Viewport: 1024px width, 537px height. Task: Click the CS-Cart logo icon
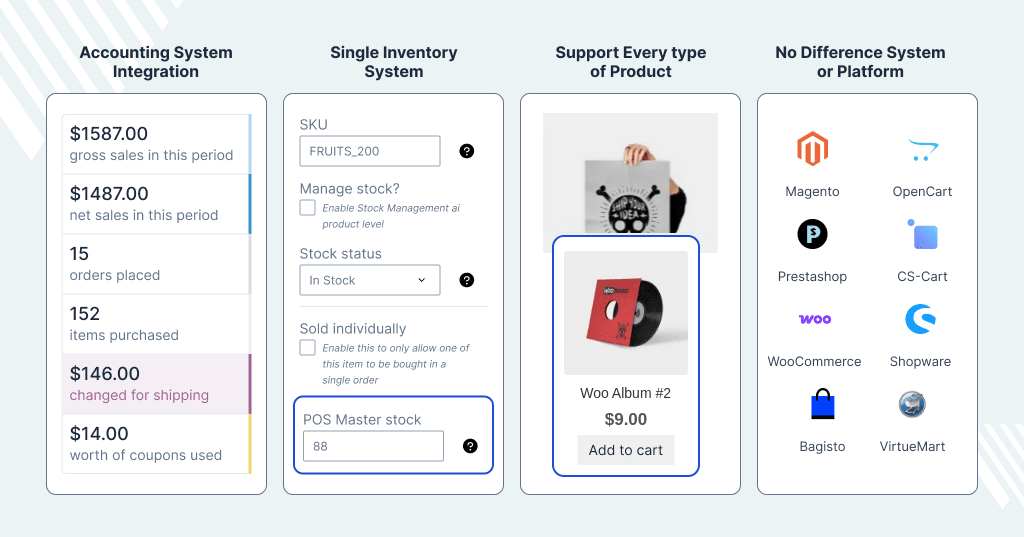click(x=922, y=235)
